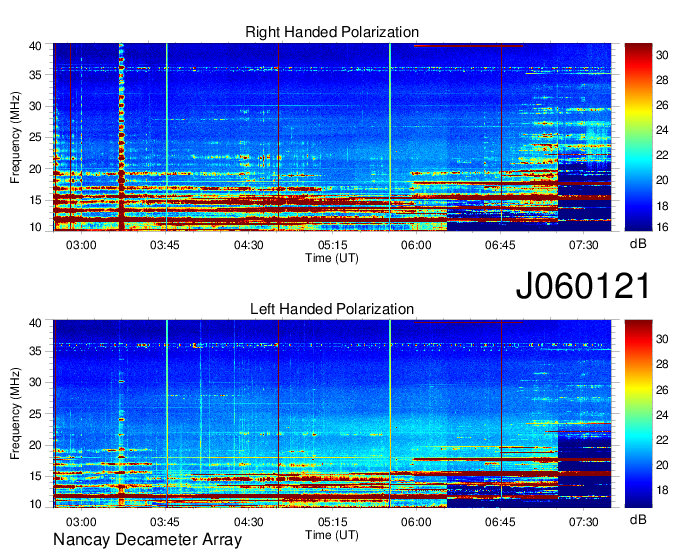This screenshot has width=680, height=552.
Task: Select the 03:45 time tick on Right Handed plot
Action: [x=165, y=245]
